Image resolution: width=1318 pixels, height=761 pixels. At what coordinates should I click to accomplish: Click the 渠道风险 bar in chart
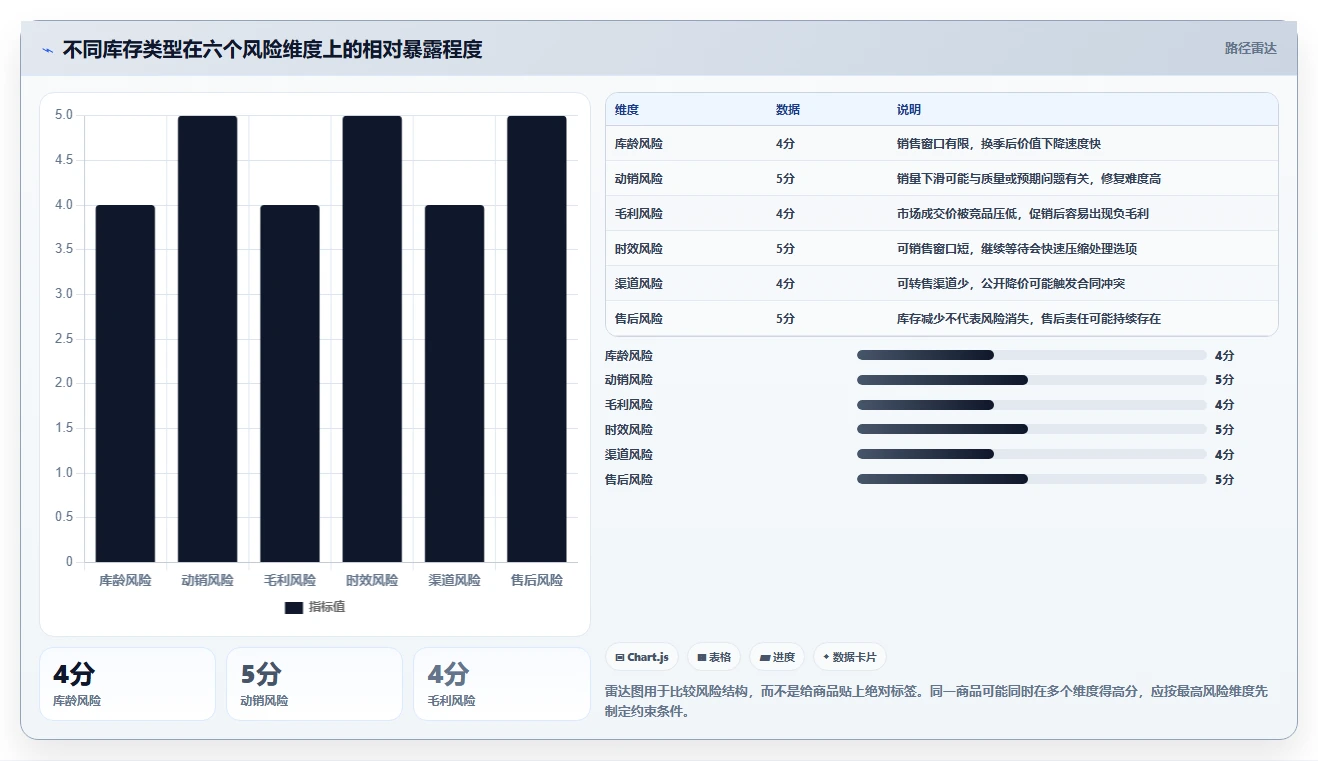[x=454, y=383]
